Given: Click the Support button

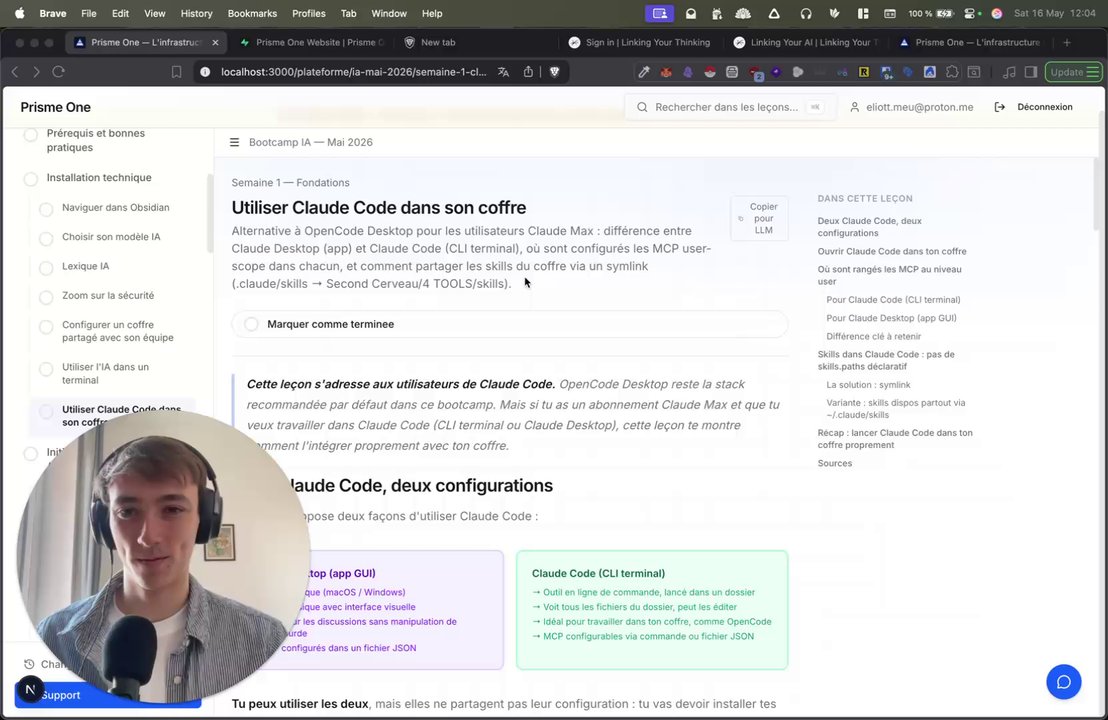Looking at the screenshot, I should (107, 695).
